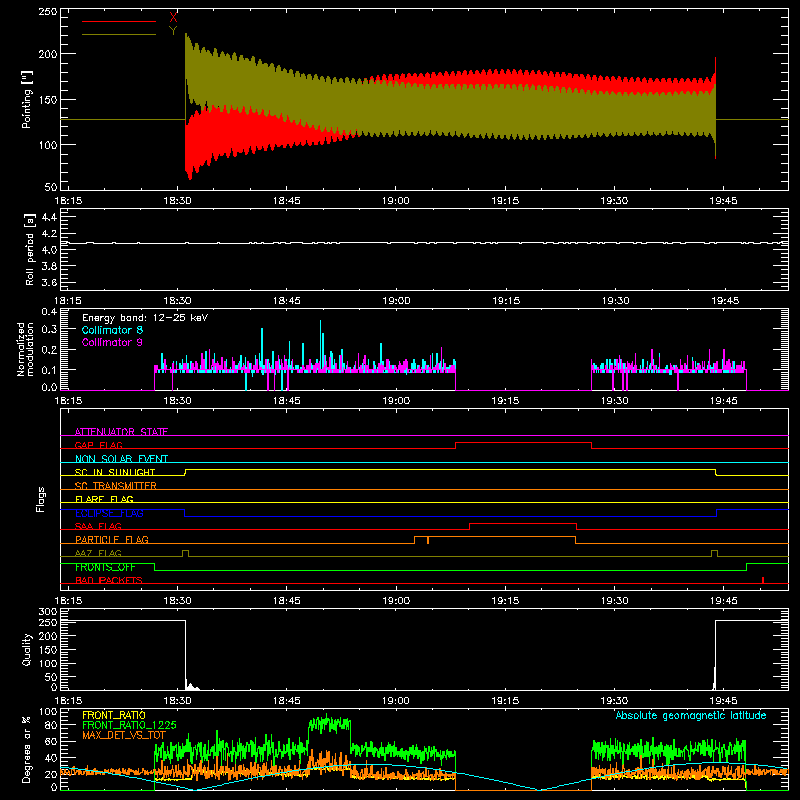Viewport: 800px width, 800px height.
Task: Click the FRONT_RATIO_1225 legend entry
Action: click(129, 725)
